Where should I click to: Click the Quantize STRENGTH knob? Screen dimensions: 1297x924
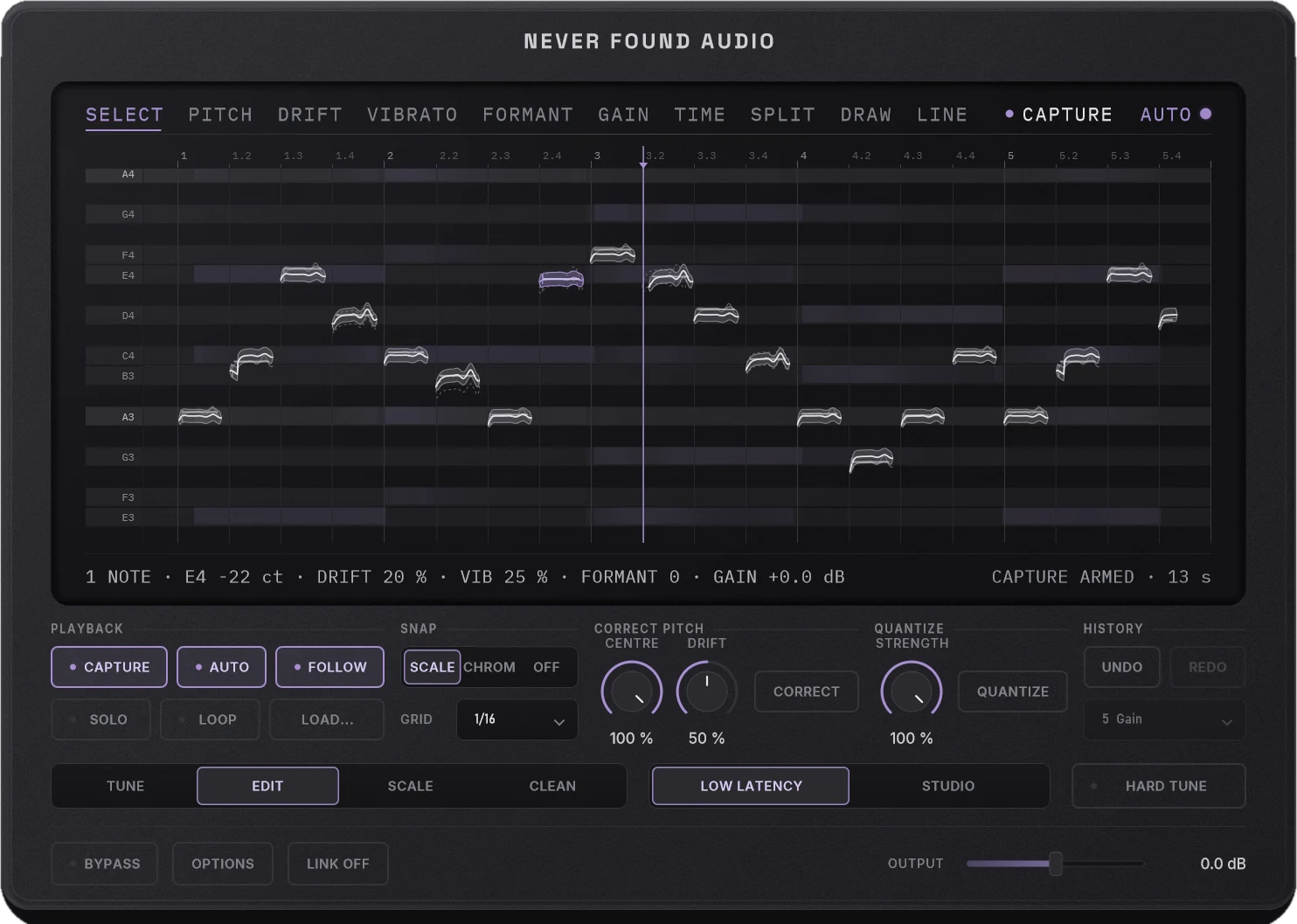coord(911,691)
